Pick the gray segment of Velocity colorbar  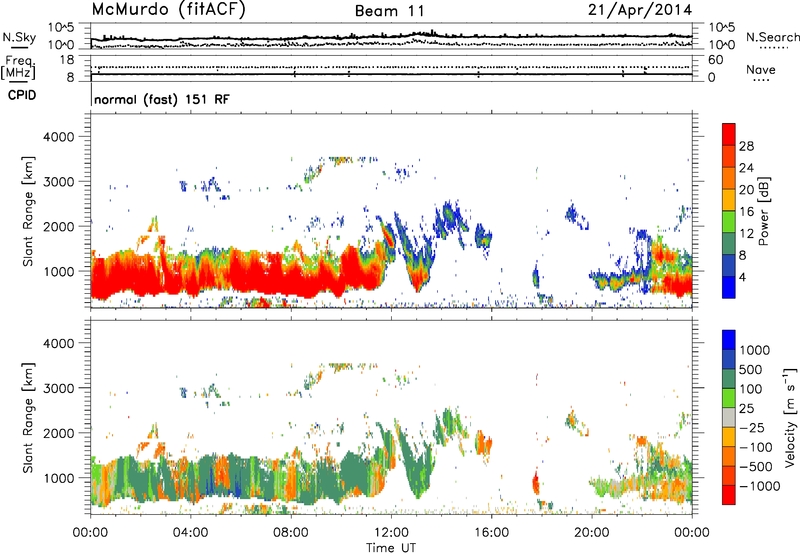click(729, 417)
